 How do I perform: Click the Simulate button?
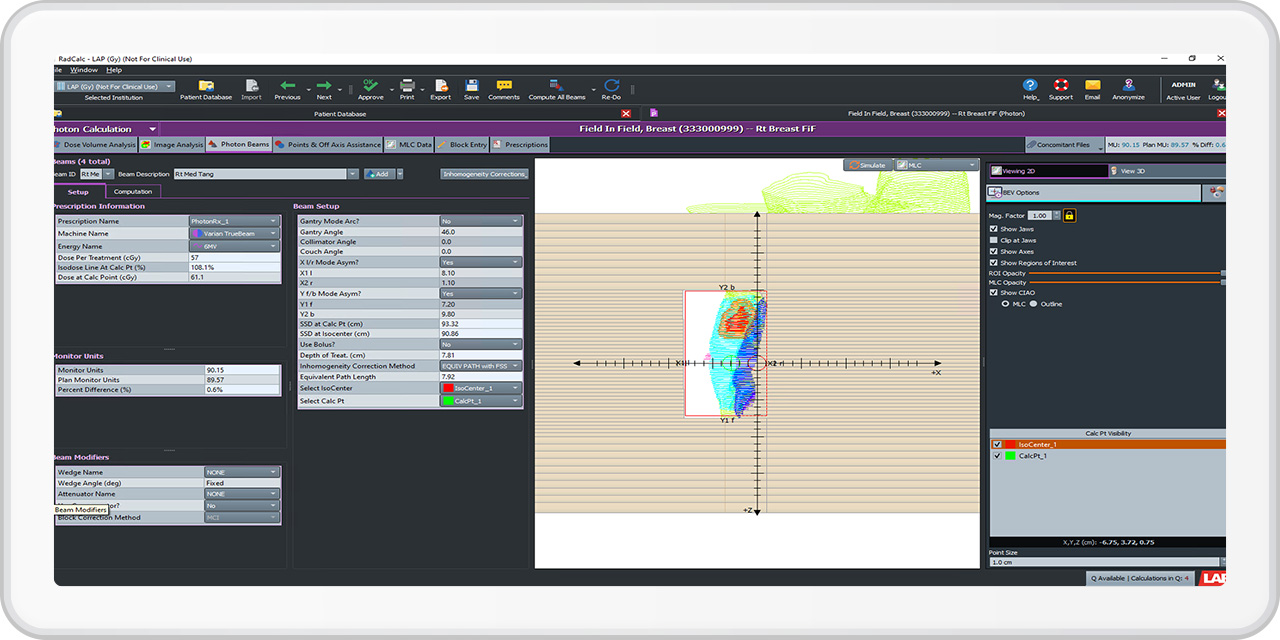867,165
